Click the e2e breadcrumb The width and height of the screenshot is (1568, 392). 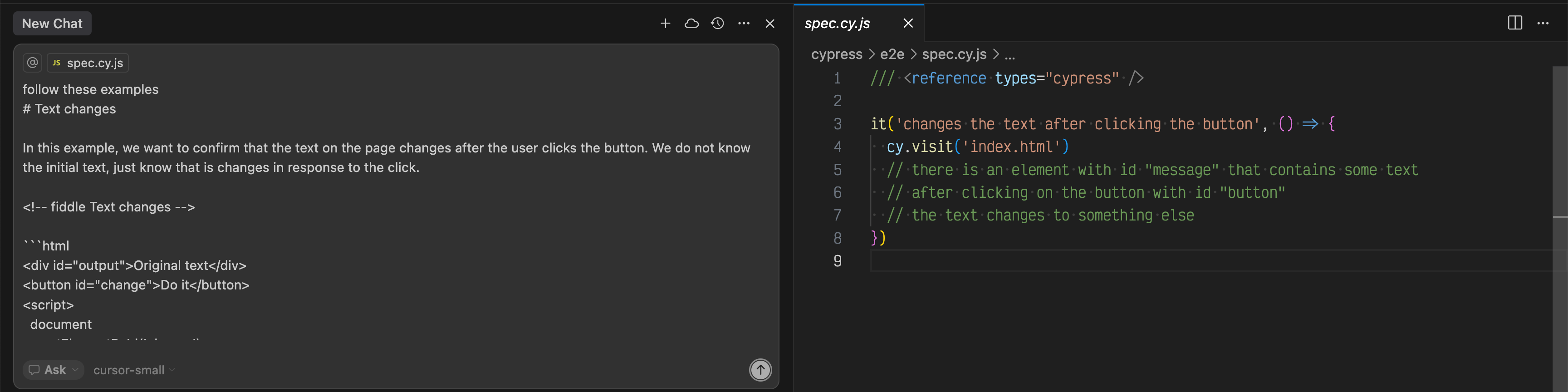coord(892,54)
